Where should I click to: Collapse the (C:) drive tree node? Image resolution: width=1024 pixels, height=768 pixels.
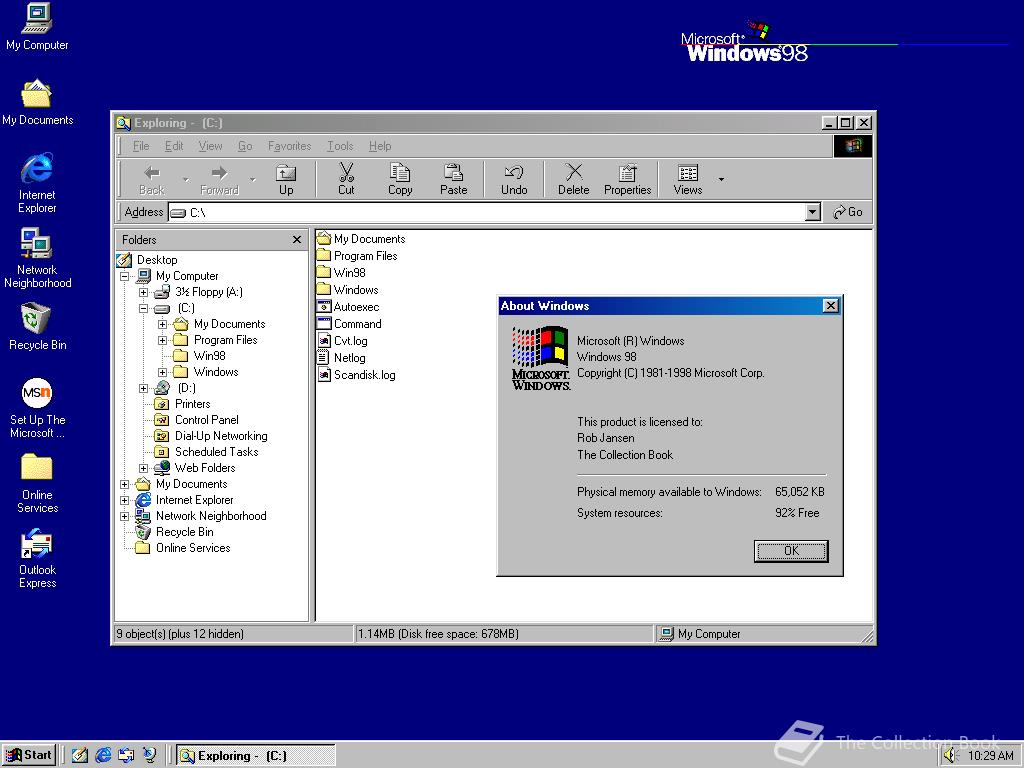click(144, 308)
